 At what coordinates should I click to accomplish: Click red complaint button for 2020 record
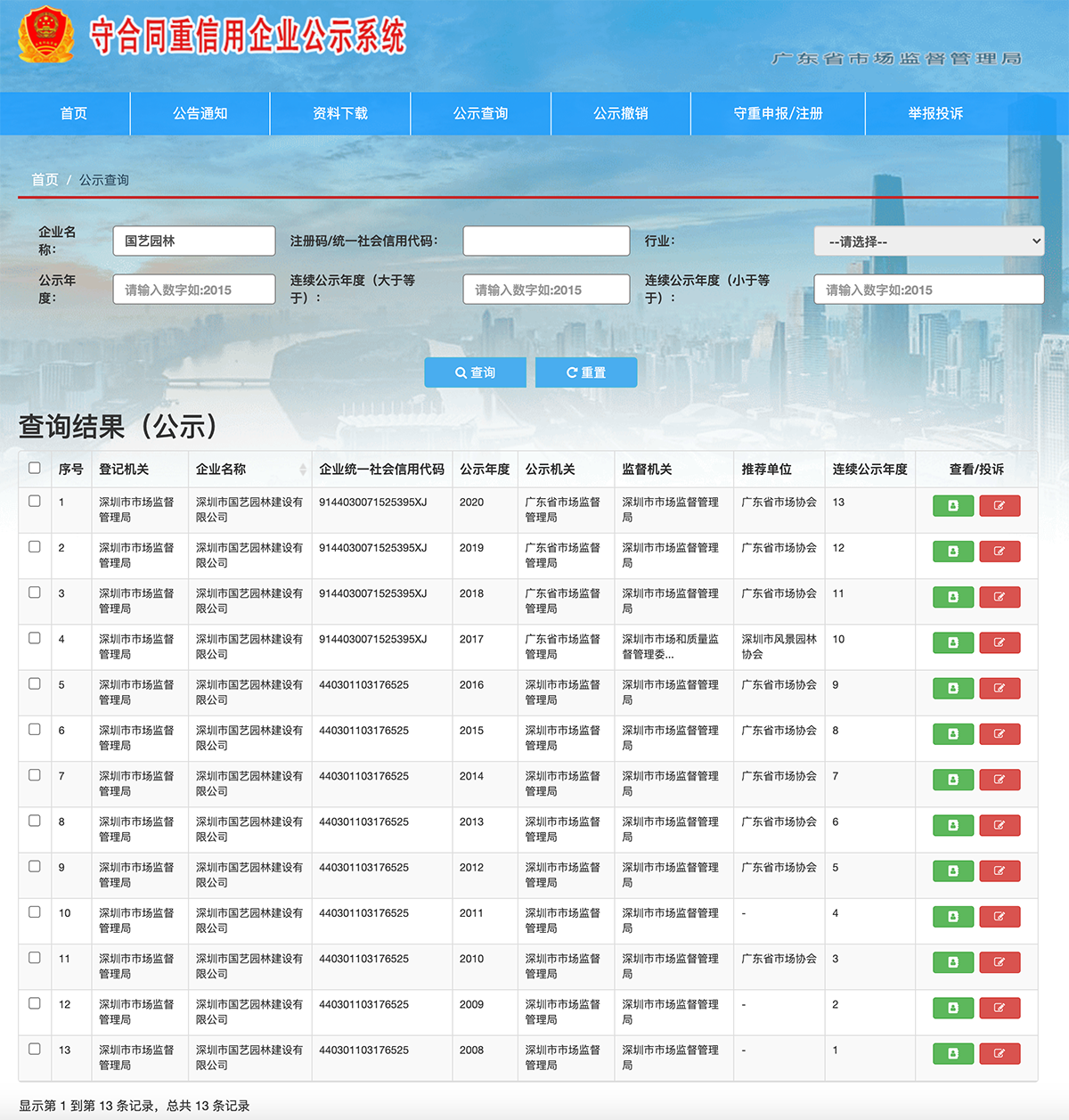point(1000,506)
